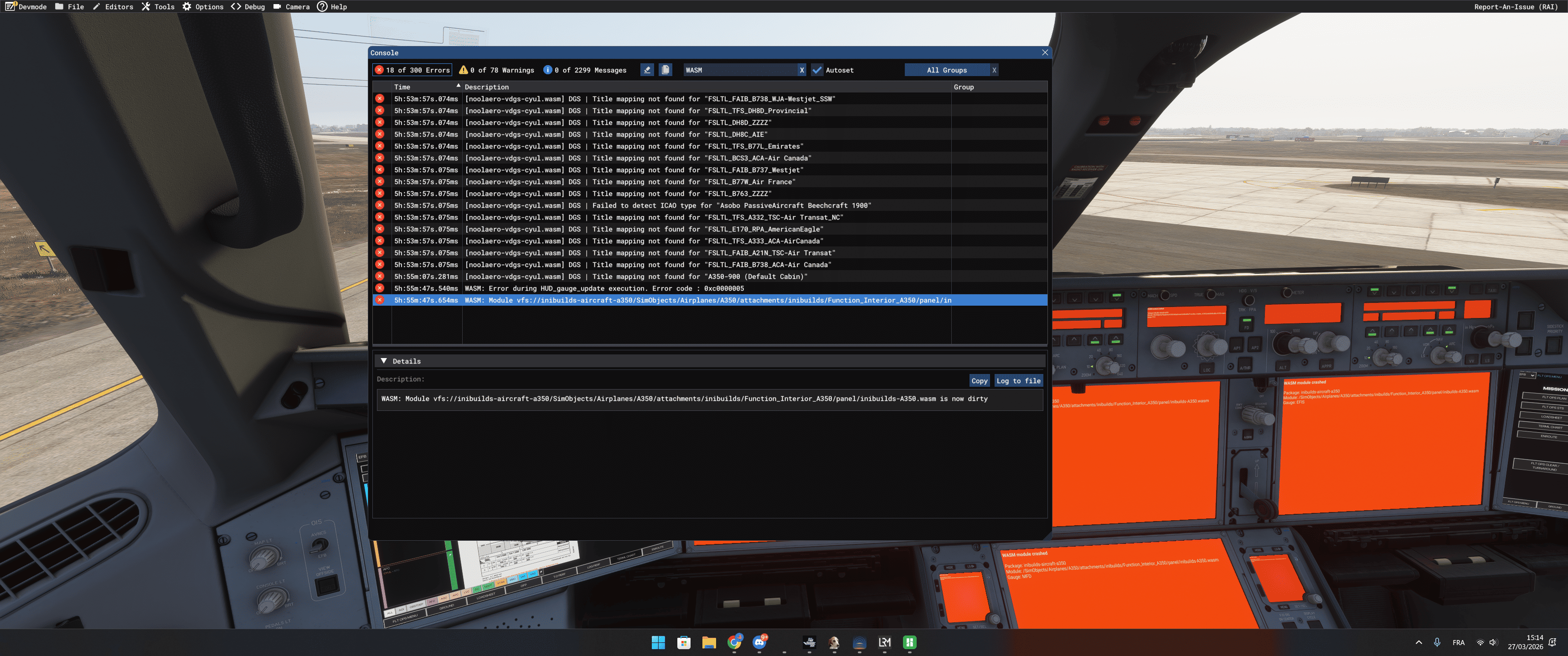Toggle the Messages filter

(584, 70)
